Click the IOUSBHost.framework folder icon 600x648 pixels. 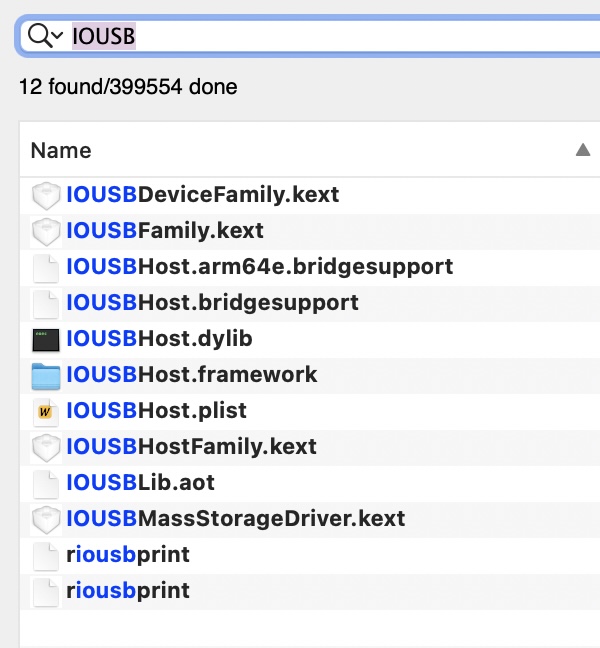pos(46,375)
